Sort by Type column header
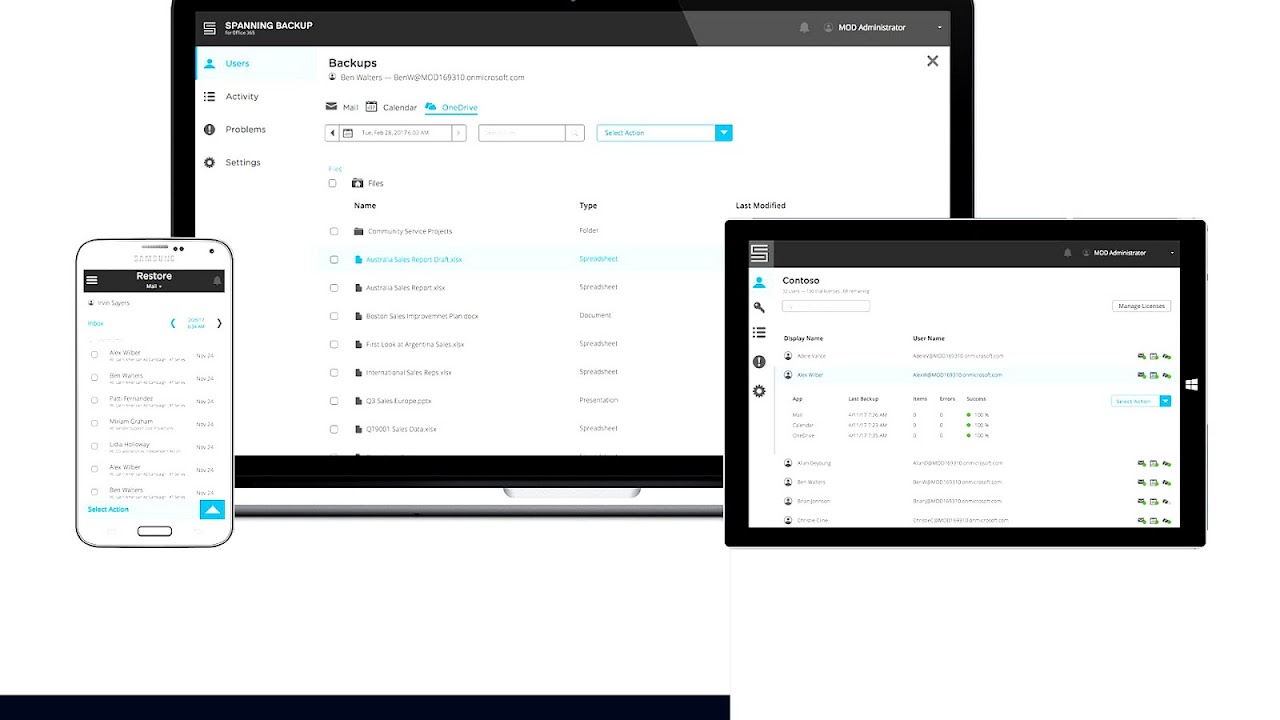Viewport: 1280px width, 720px height. [x=588, y=206]
